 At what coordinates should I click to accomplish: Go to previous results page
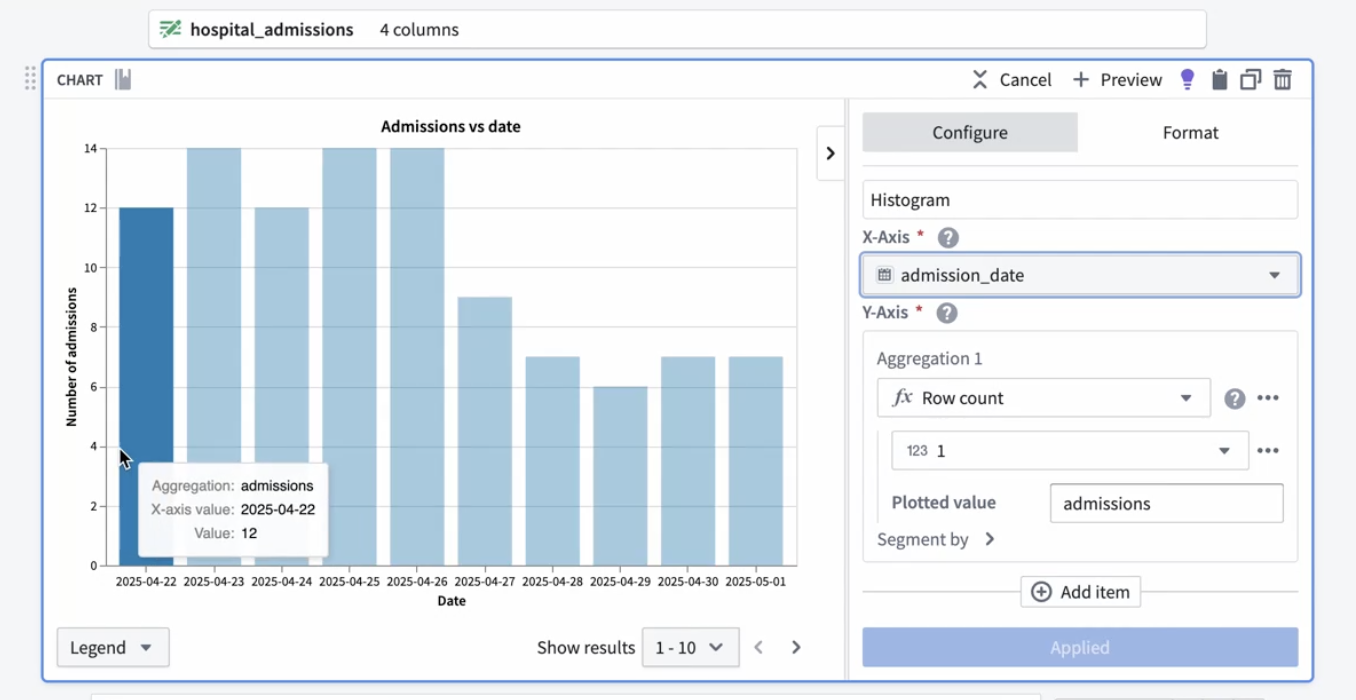coord(759,648)
